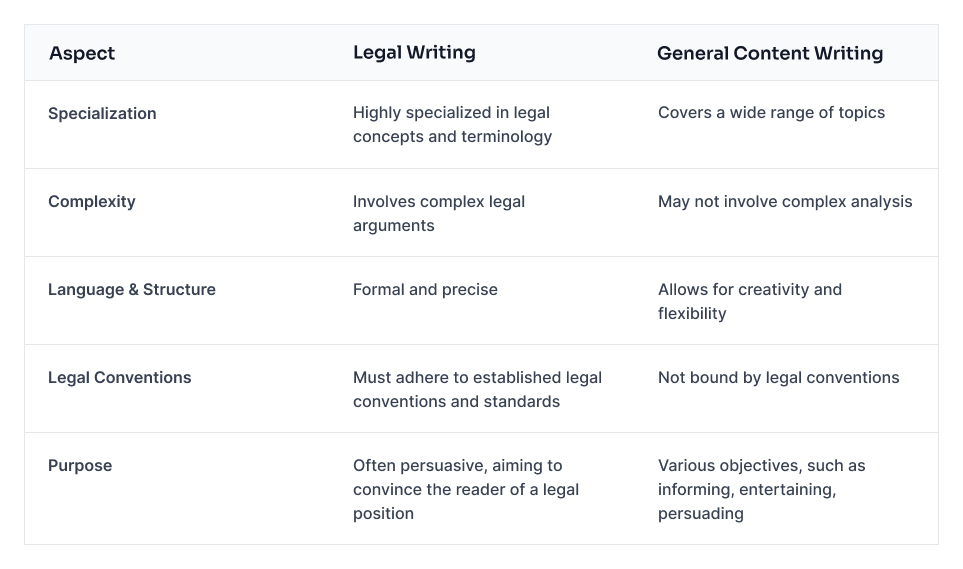Click the 'Formal and precise' cell
Screen dimensions: 963x569
click(425, 289)
